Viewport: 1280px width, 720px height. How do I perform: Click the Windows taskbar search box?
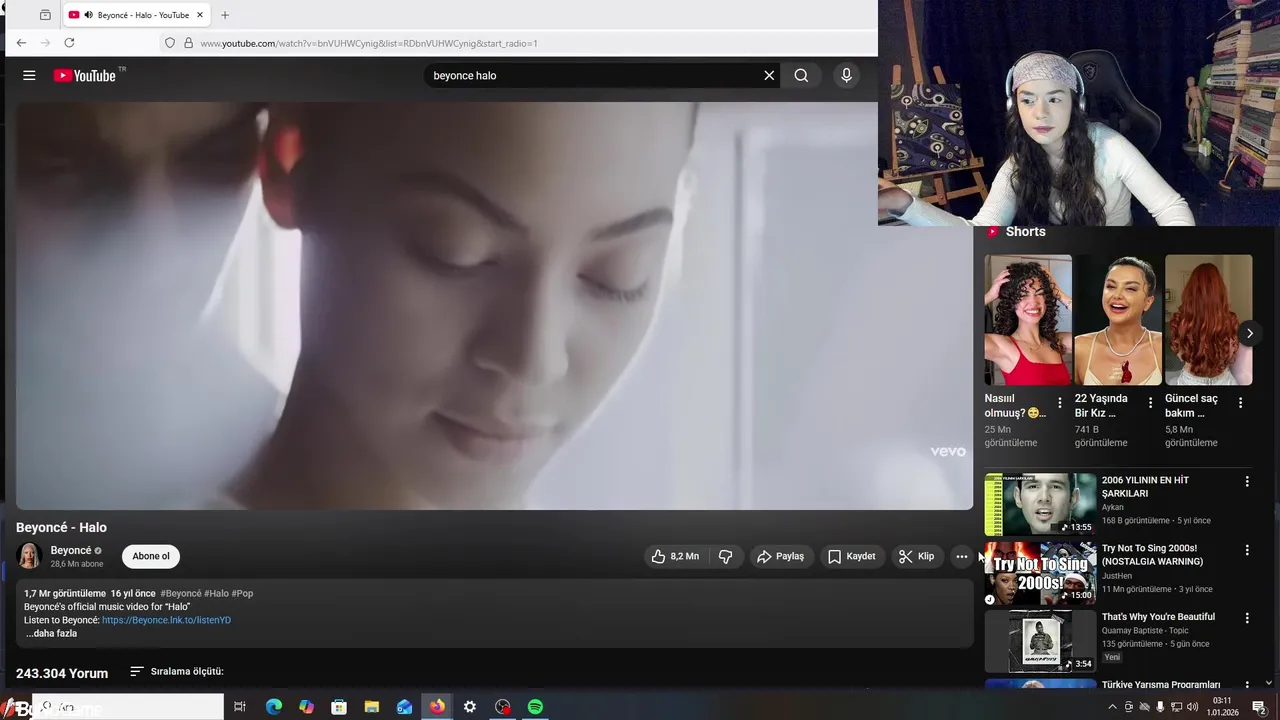pos(128,706)
